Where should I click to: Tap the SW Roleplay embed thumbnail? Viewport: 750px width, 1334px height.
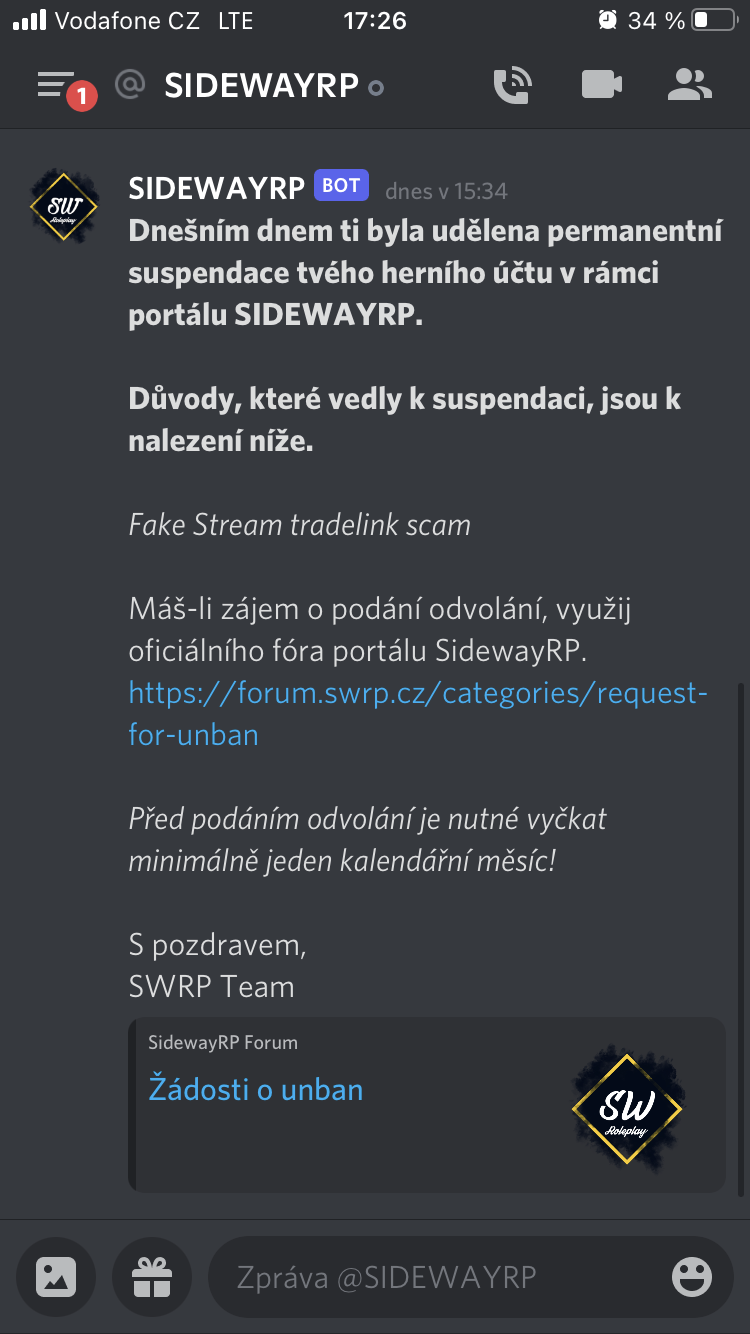(x=627, y=1107)
